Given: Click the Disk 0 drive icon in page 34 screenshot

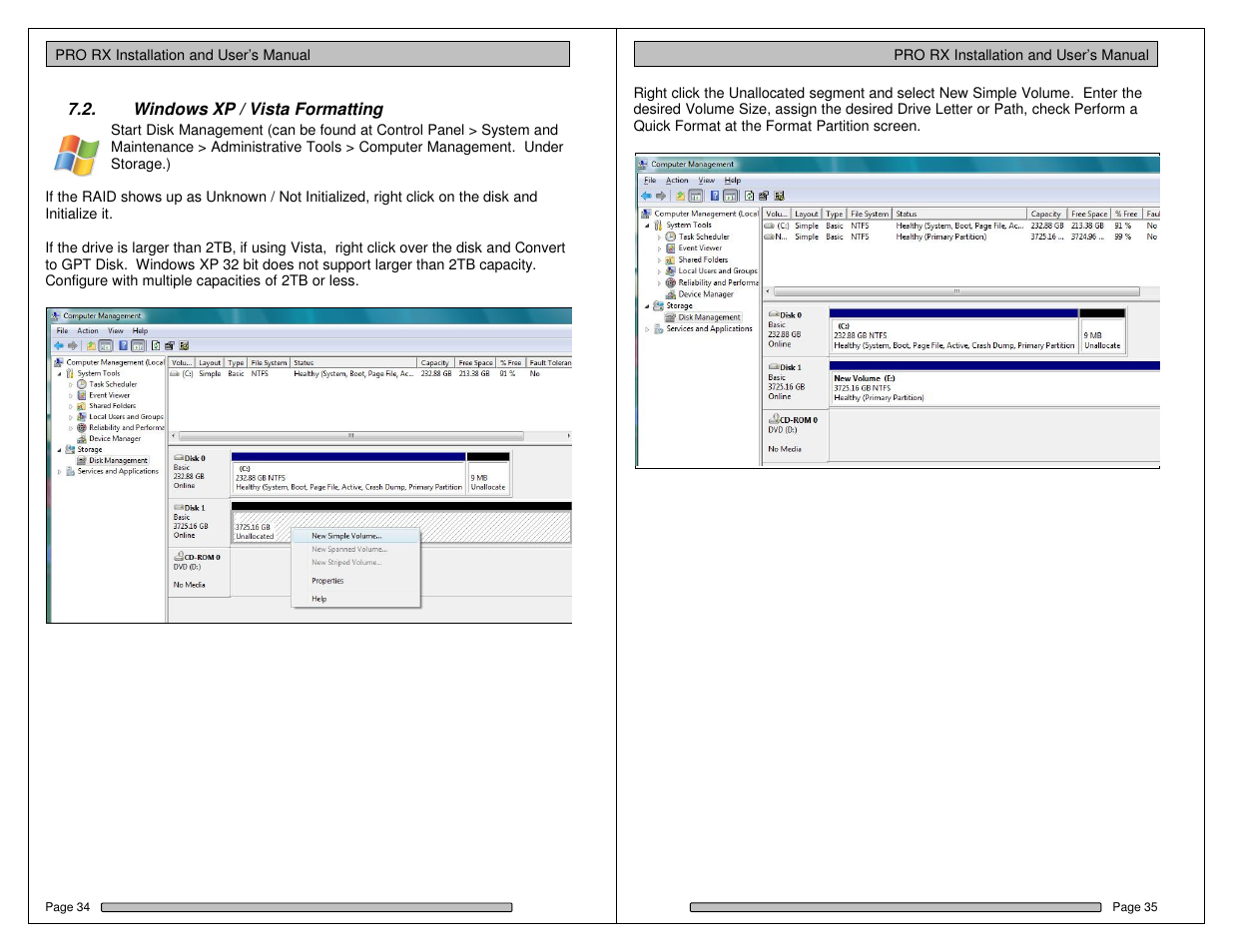Looking at the screenshot, I should click(179, 458).
